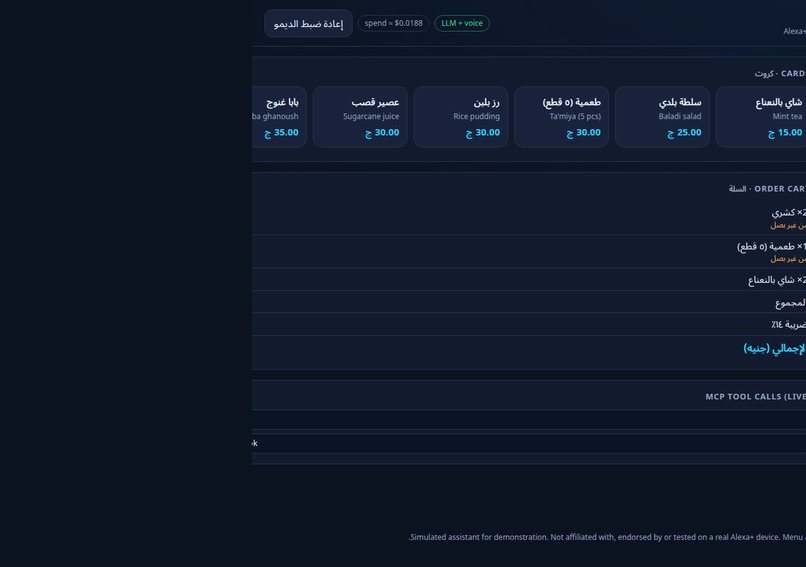This screenshot has width=806, height=567.
Task: Click the إعادة ضبط الديمو reset button
Action: tap(308, 24)
